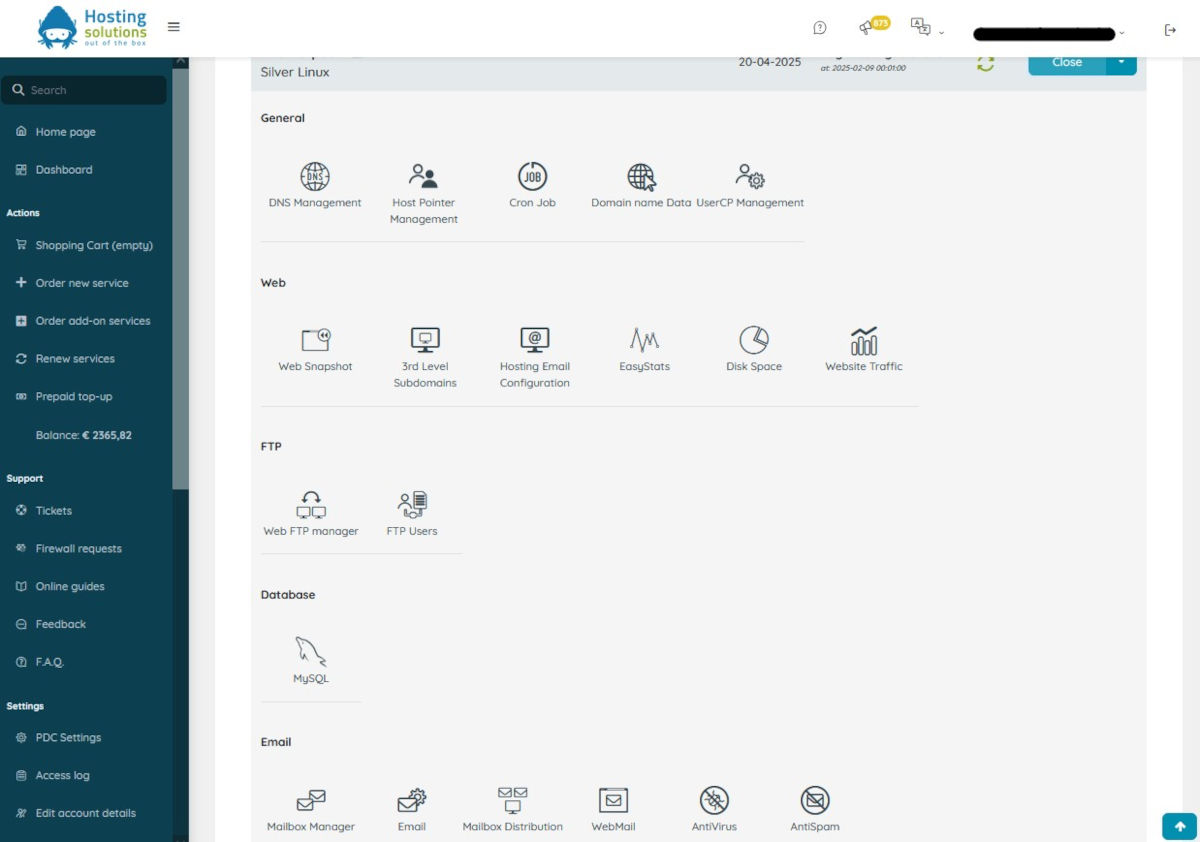Open AntiSpam settings
This screenshot has width=1200, height=842.
[814, 801]
